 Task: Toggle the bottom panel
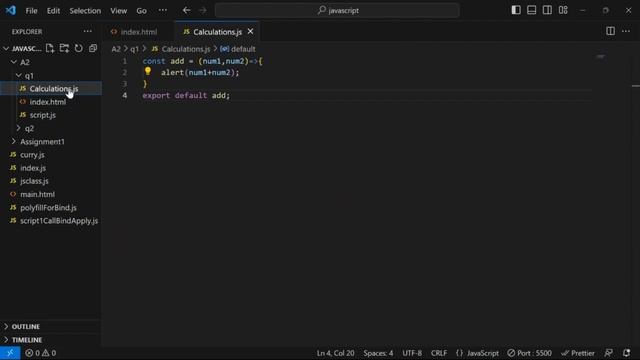point(531,10)
